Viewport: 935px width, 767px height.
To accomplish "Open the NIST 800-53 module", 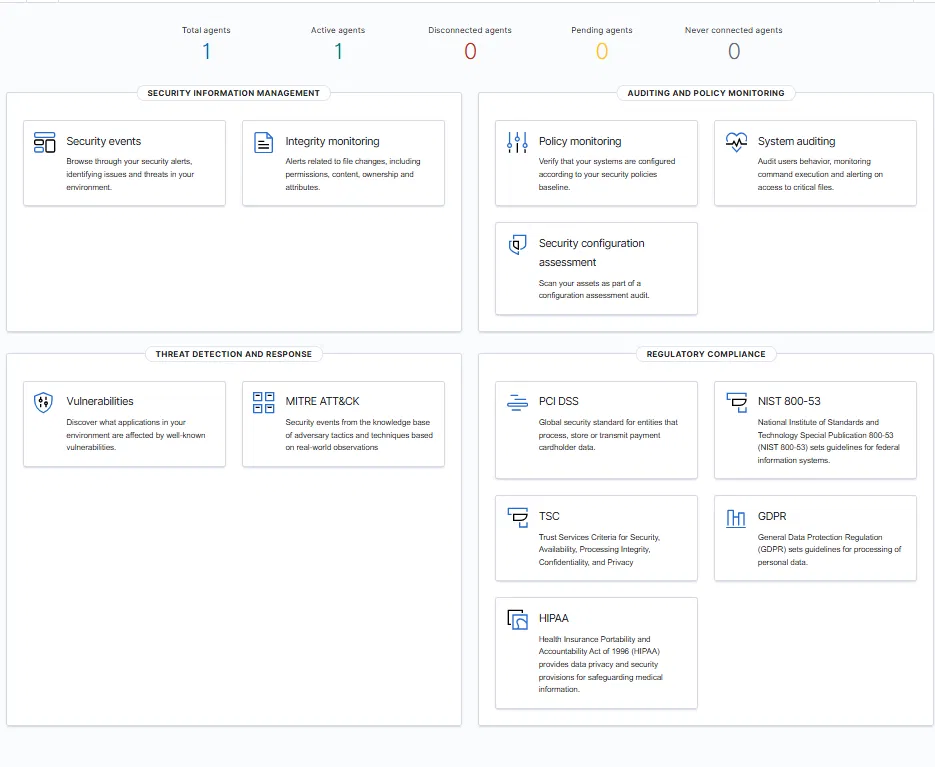I will [x=815, y=430].
